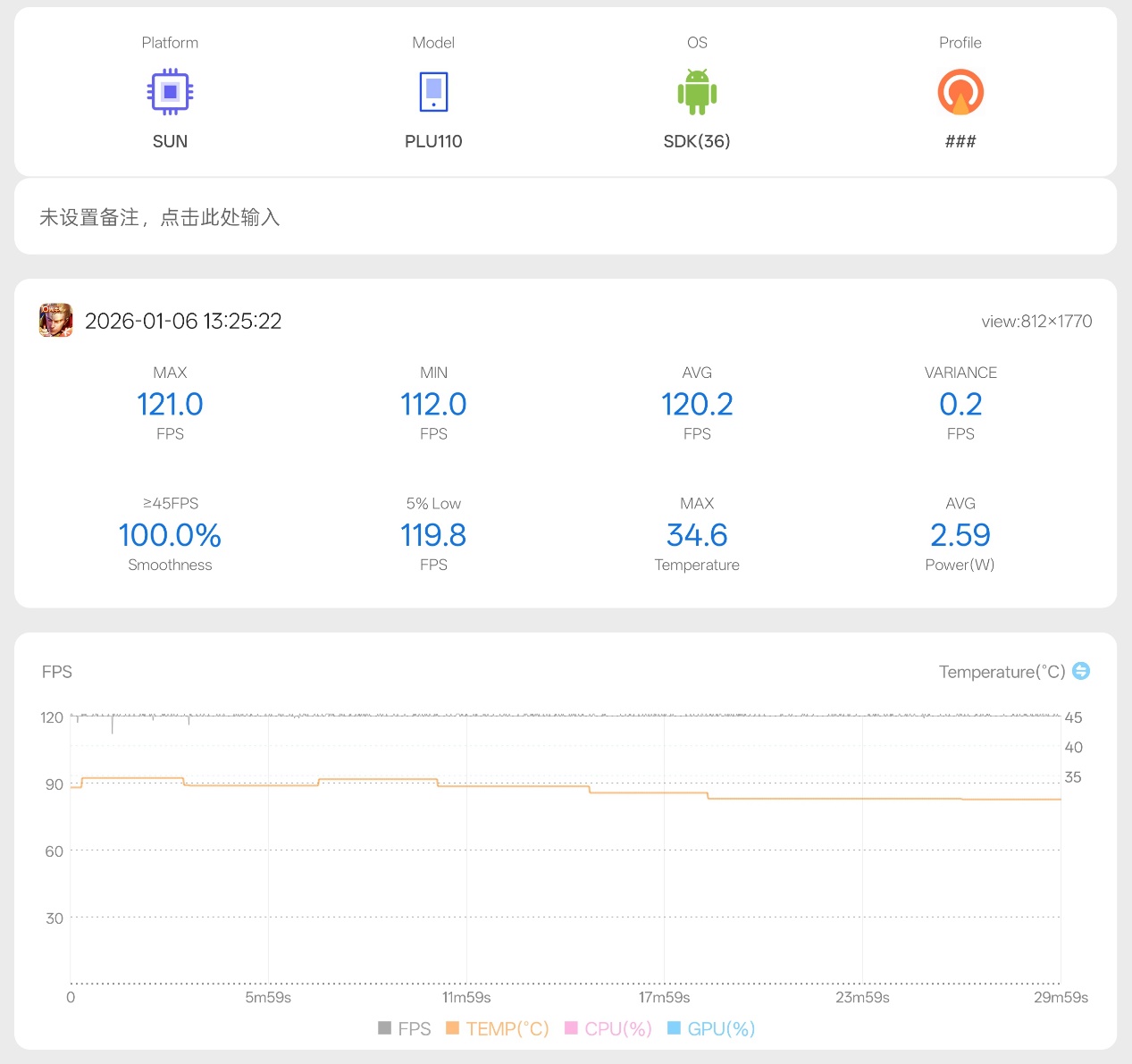Screen dimensions: 1132x1064
Task: Click the orange Profile icon
Action: [960, 92]
